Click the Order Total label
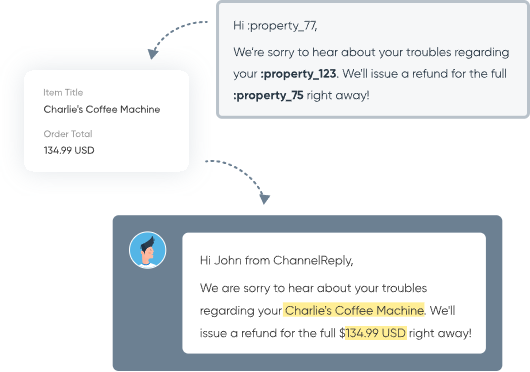530x372 pixels. tap(68, 134)
